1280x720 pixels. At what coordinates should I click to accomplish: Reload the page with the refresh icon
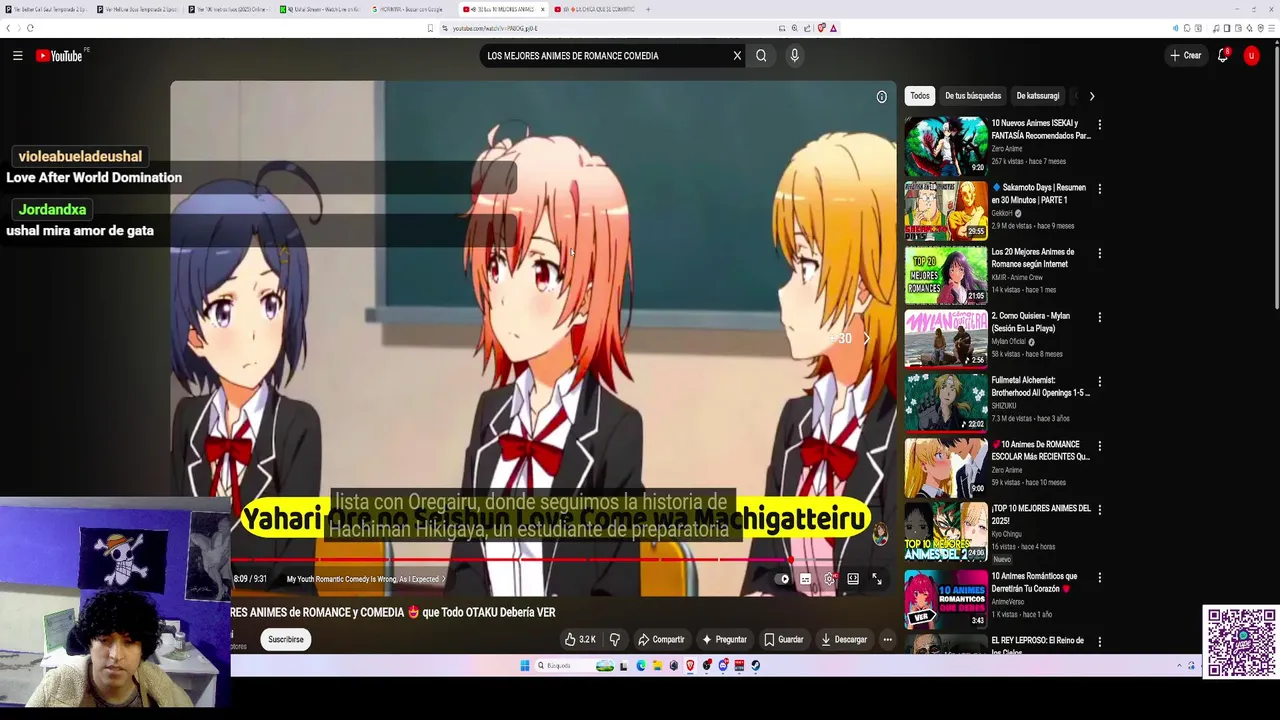tap(30, 28)
